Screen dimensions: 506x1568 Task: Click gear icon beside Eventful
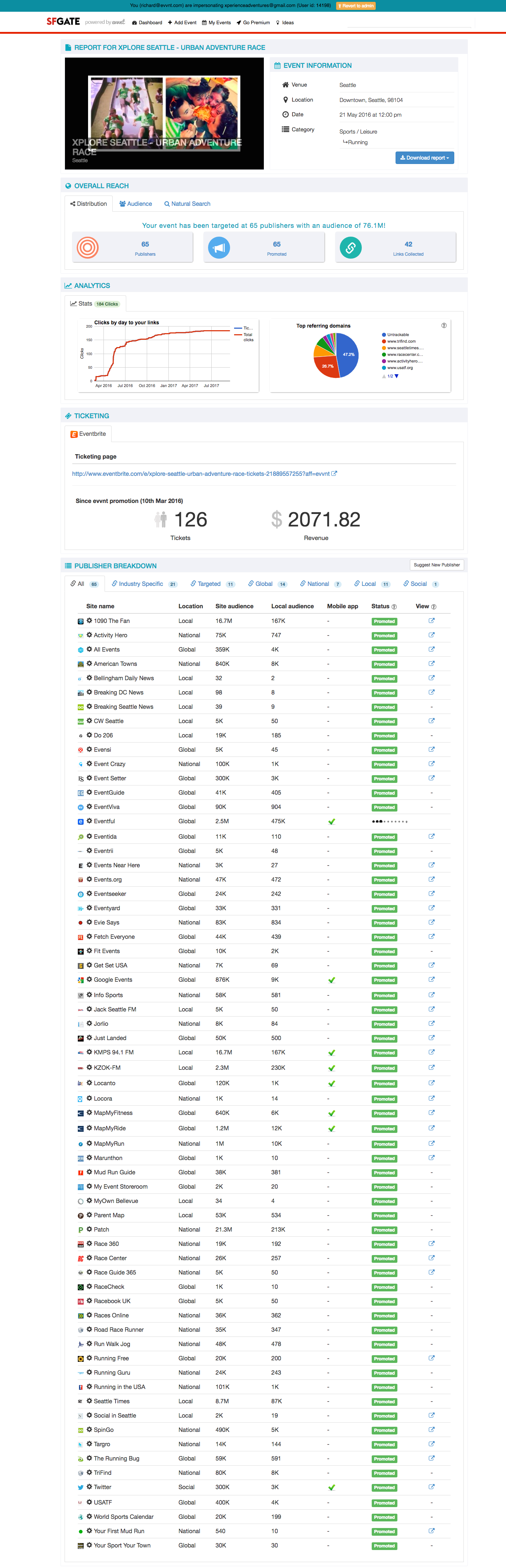pyautogui.click(x=89, y=821)
